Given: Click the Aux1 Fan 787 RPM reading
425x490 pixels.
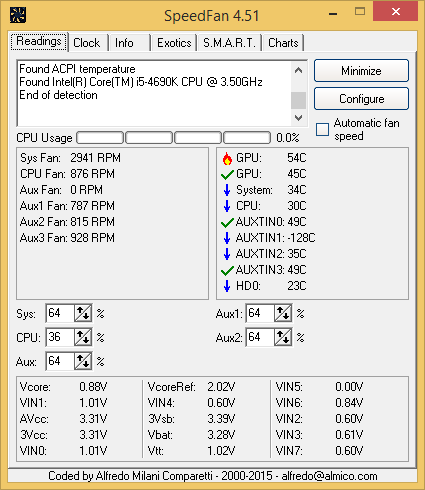Looking at the screenshot, I should pyautogui.click(x=67, y=206).
